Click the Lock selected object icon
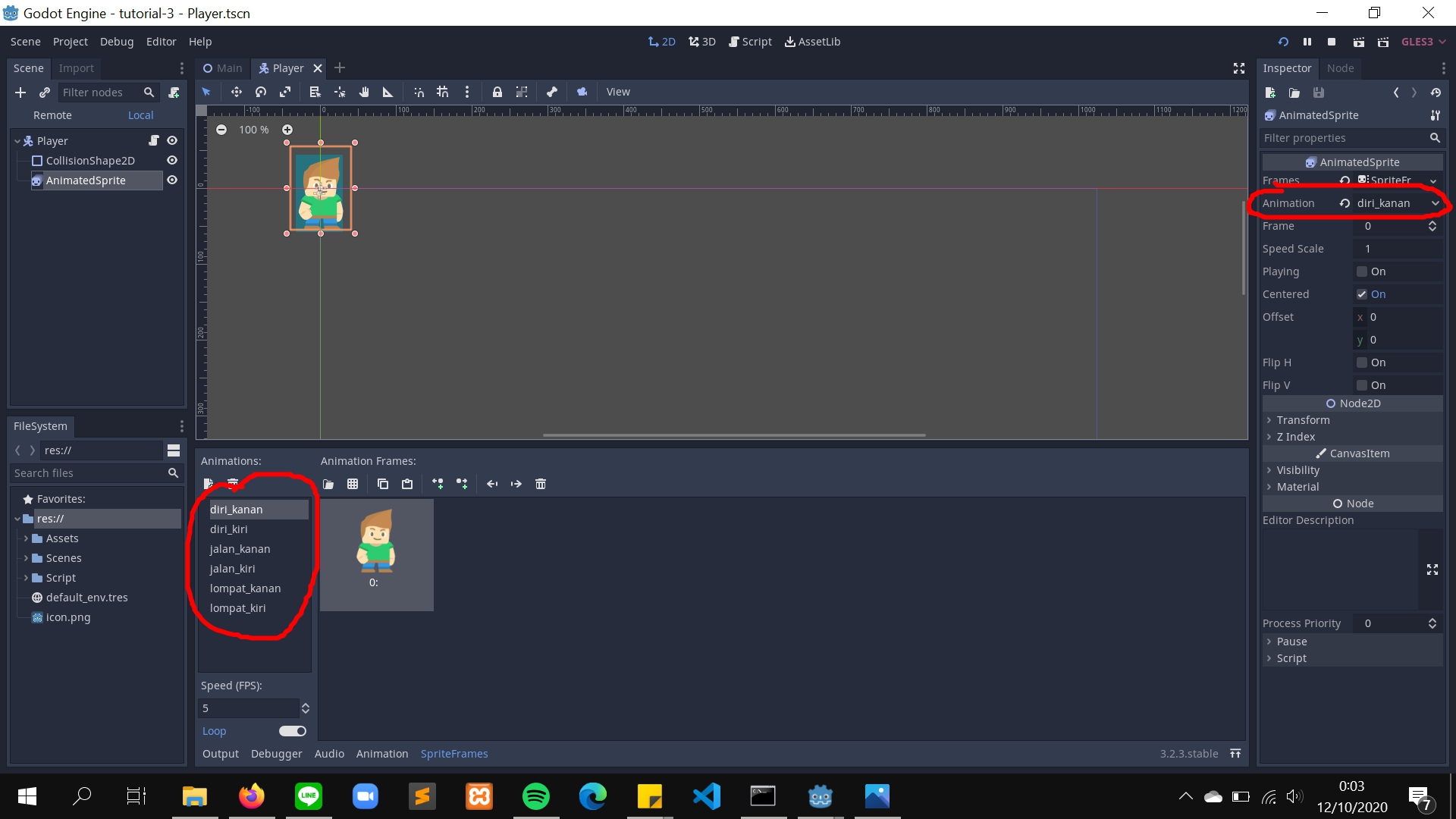1456x819 pixels. tap(497, 92)
